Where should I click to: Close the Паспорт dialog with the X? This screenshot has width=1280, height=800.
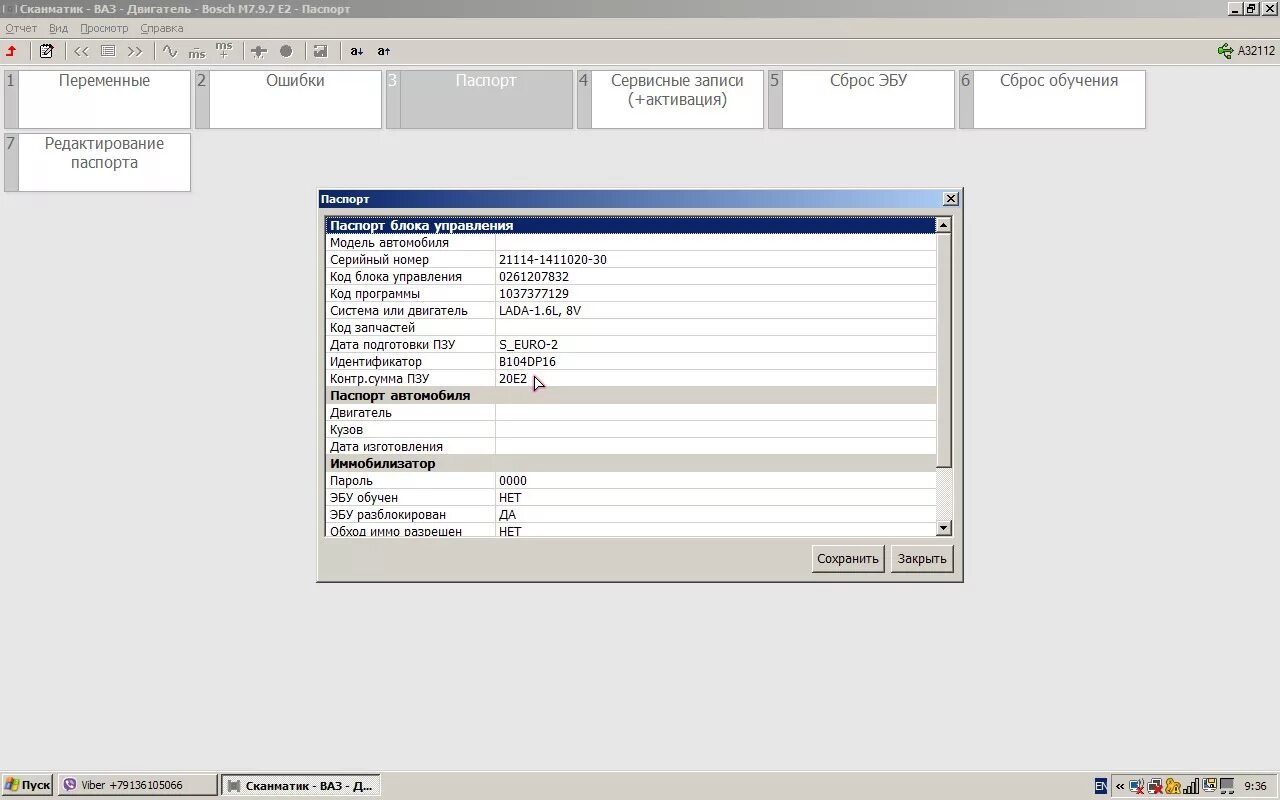pos(951,199)
